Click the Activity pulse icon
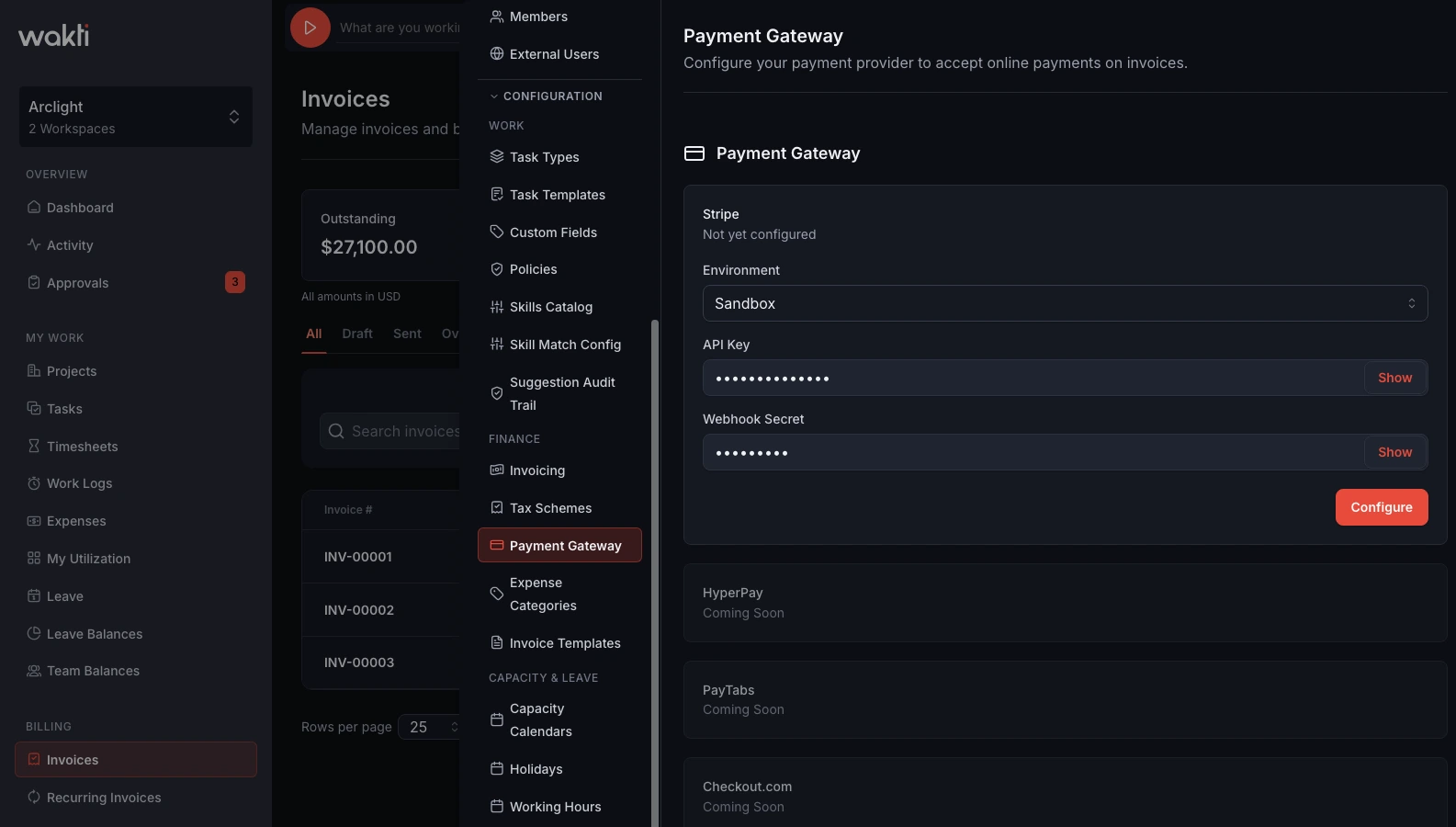 (34, 245)
